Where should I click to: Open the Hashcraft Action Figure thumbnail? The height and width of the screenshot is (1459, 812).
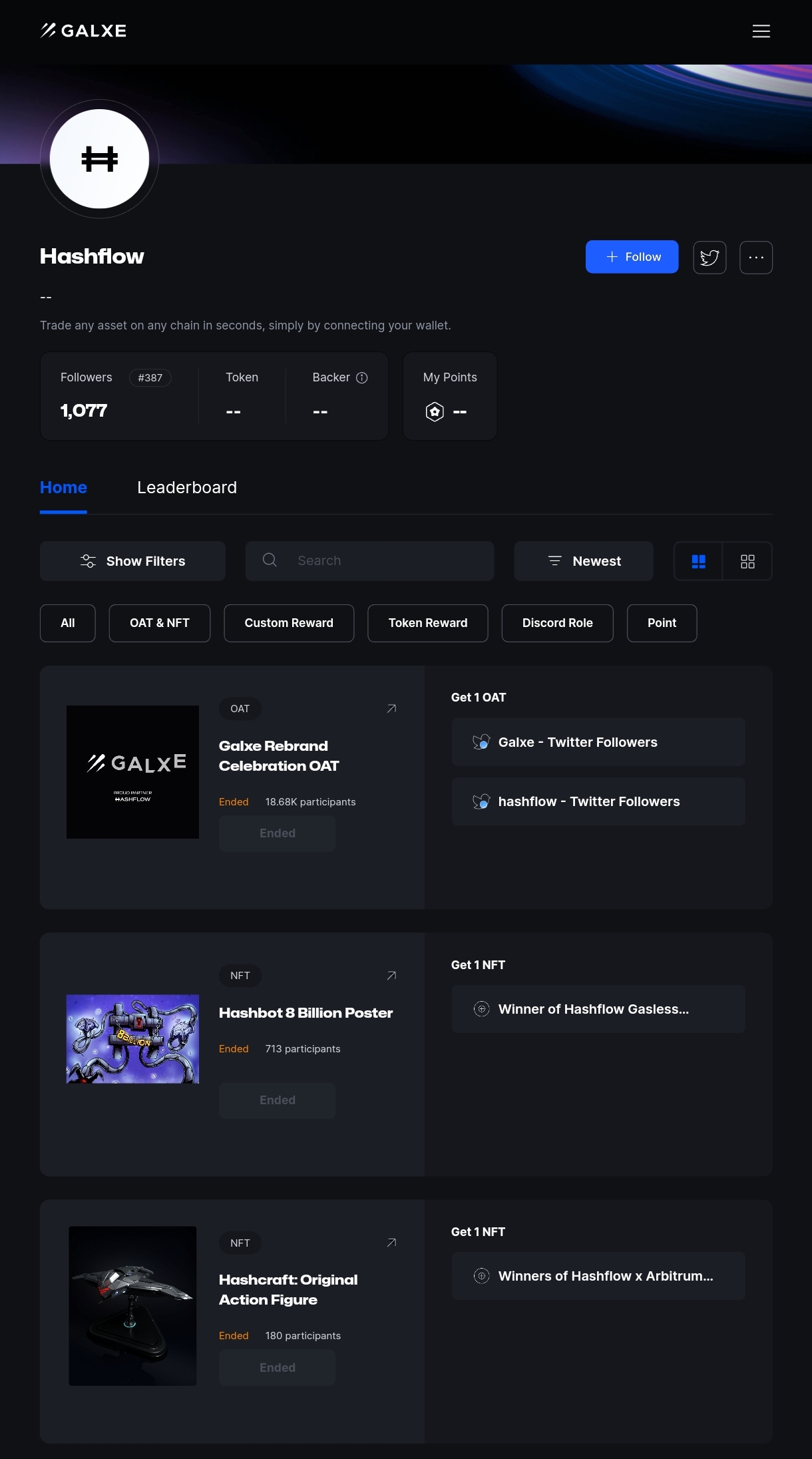pyautogui.click(x=132, y=1306)
